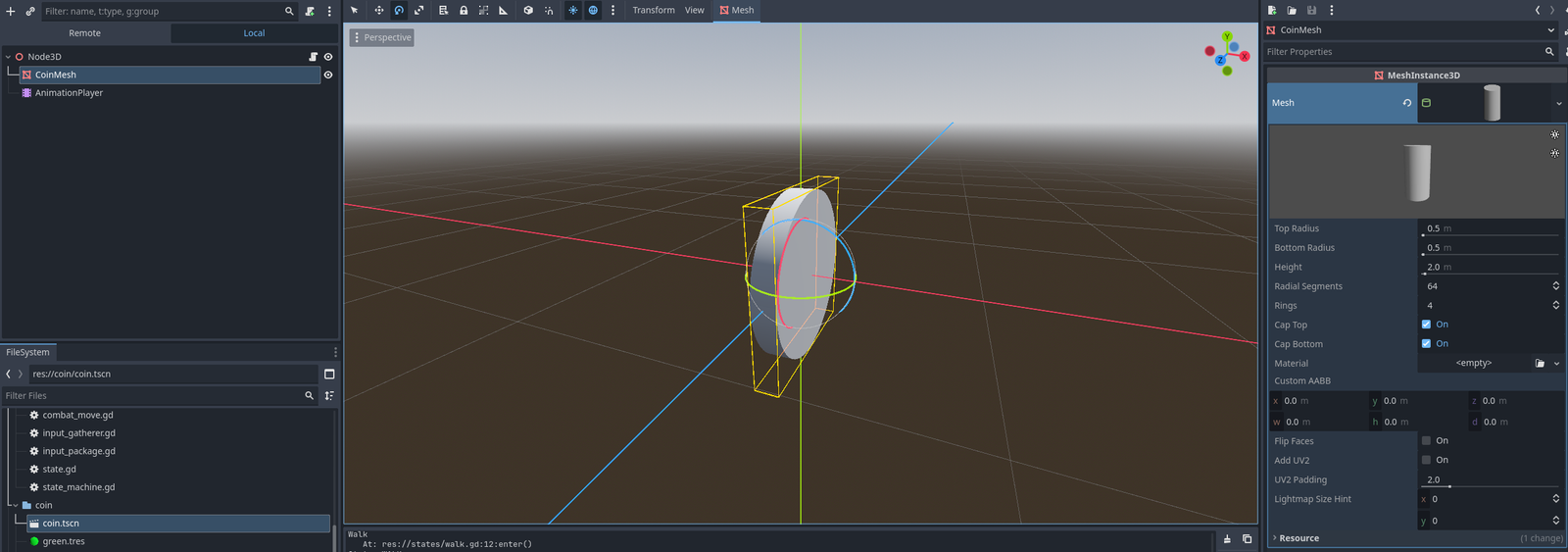This screenshot has height=552, width=1568.
Task: Open the Transform menu
Action: click(x=653, y=11)
